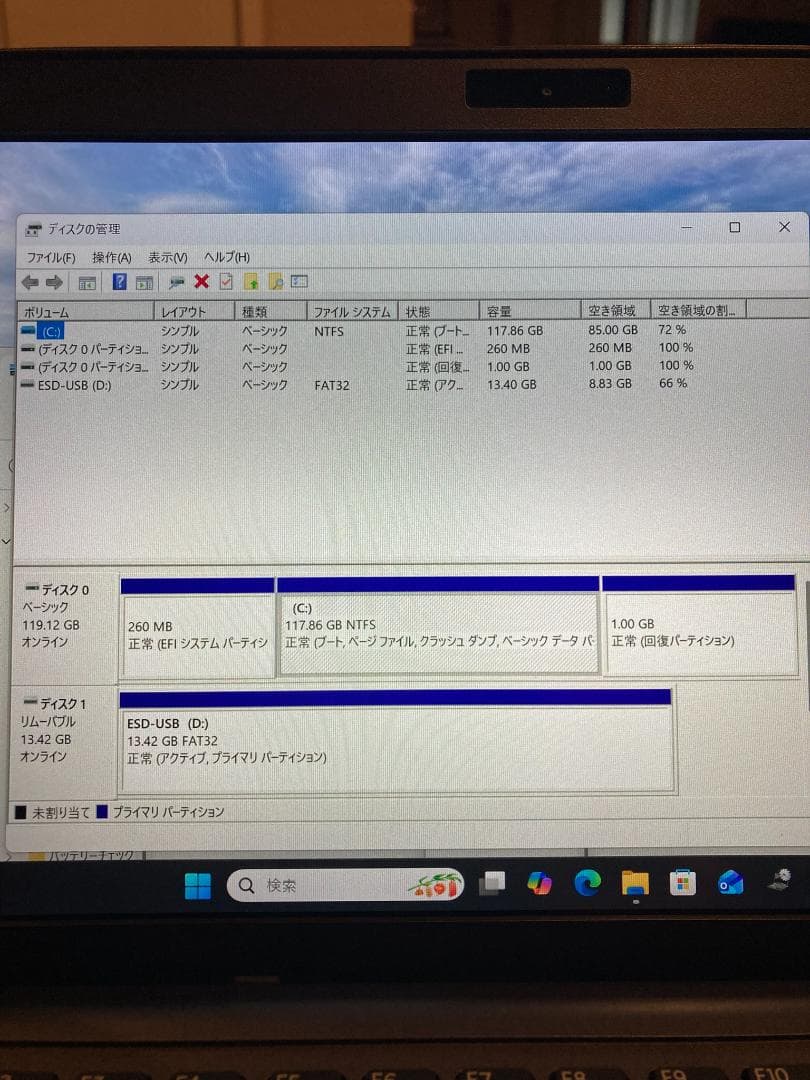Open Help using the question-mark toolbar icon
This screenshot has height=1080, width=810.
pos(120,282)
